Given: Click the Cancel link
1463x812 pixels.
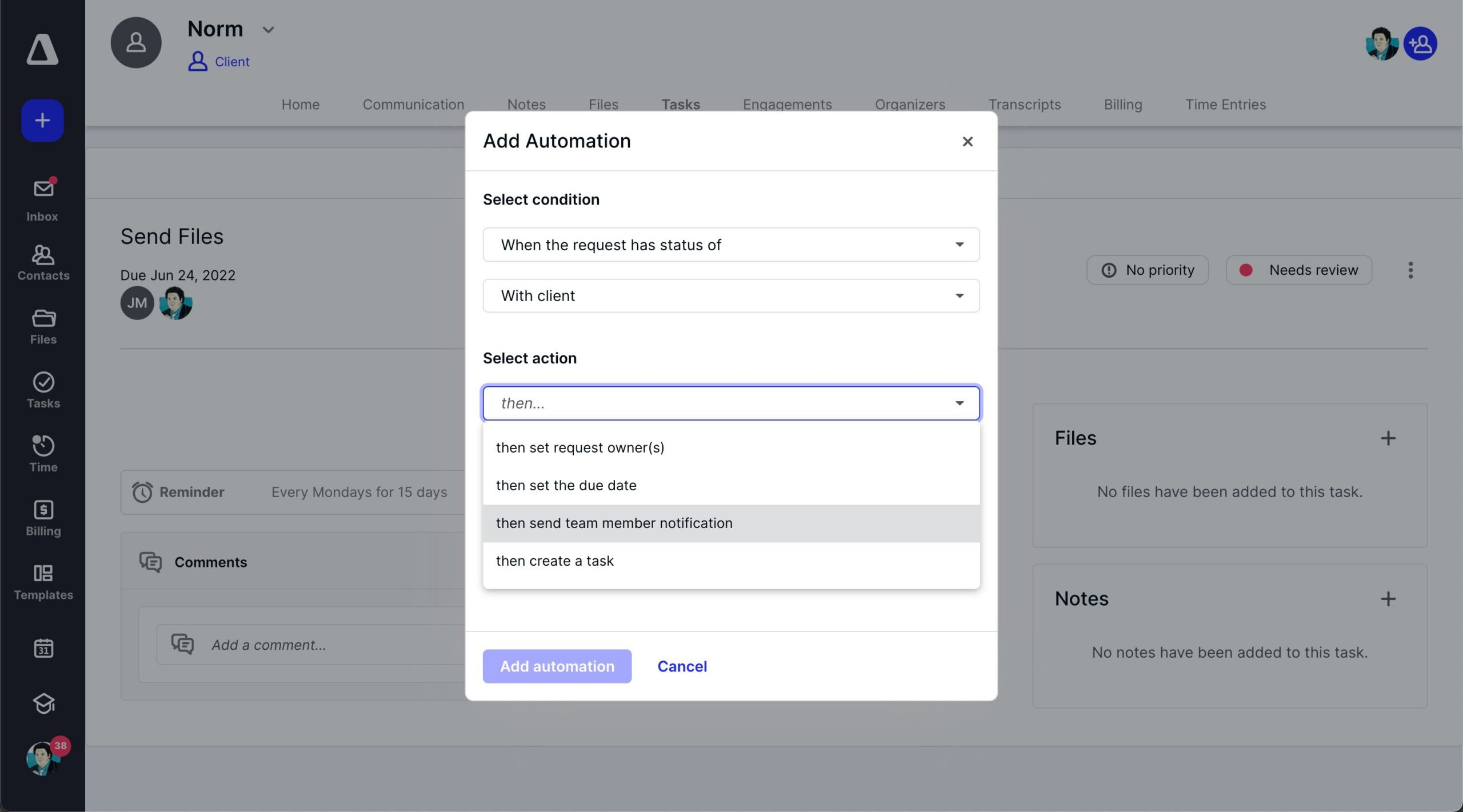Looking at the screenshot, I should (x=682, y=666).
